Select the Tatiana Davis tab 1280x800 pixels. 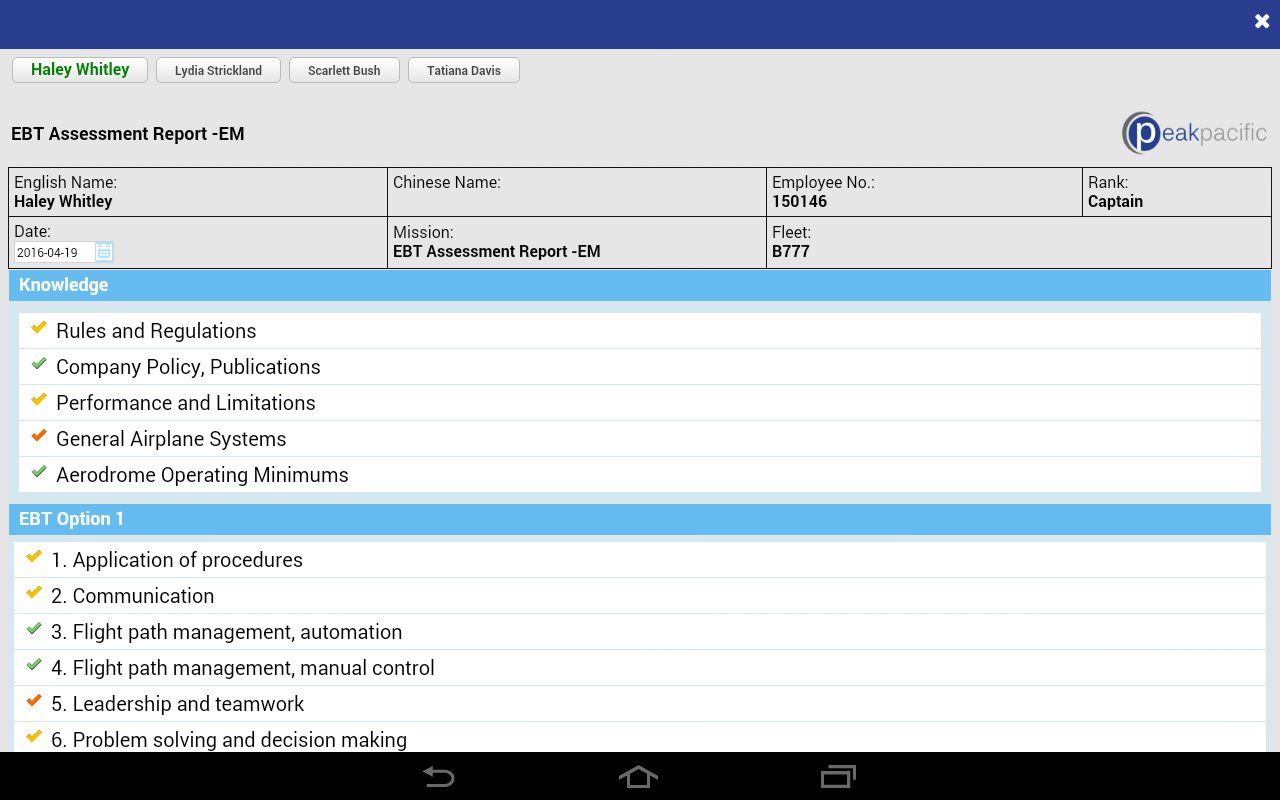pos(464,70)
